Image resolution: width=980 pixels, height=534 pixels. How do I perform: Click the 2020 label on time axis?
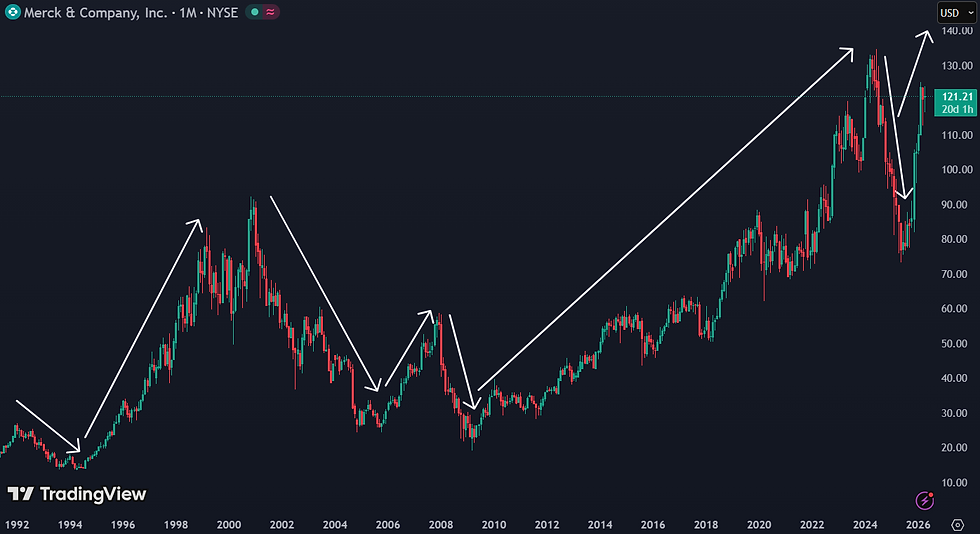[x=759, y=525]
